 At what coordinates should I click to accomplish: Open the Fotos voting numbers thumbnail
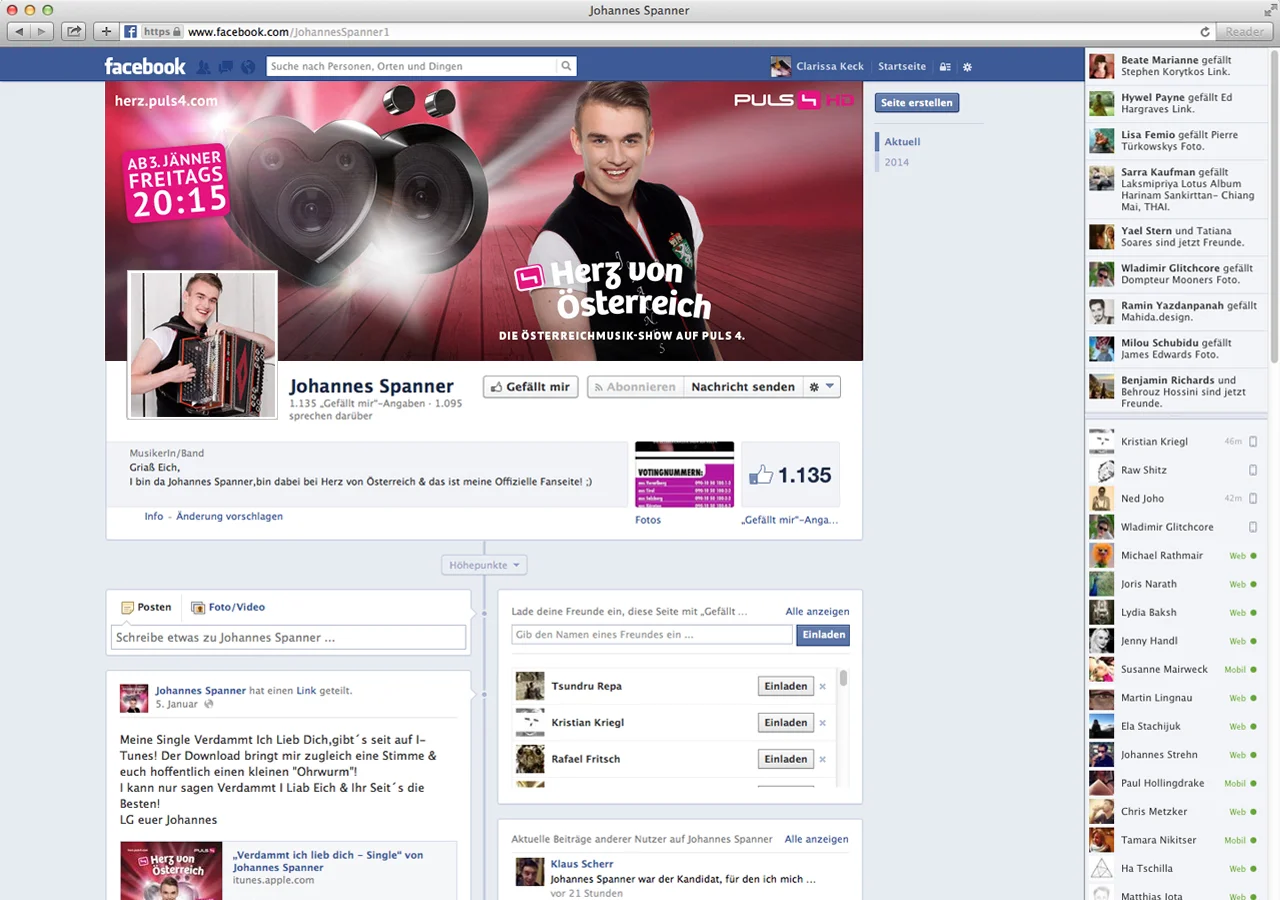tap(684, 474)
